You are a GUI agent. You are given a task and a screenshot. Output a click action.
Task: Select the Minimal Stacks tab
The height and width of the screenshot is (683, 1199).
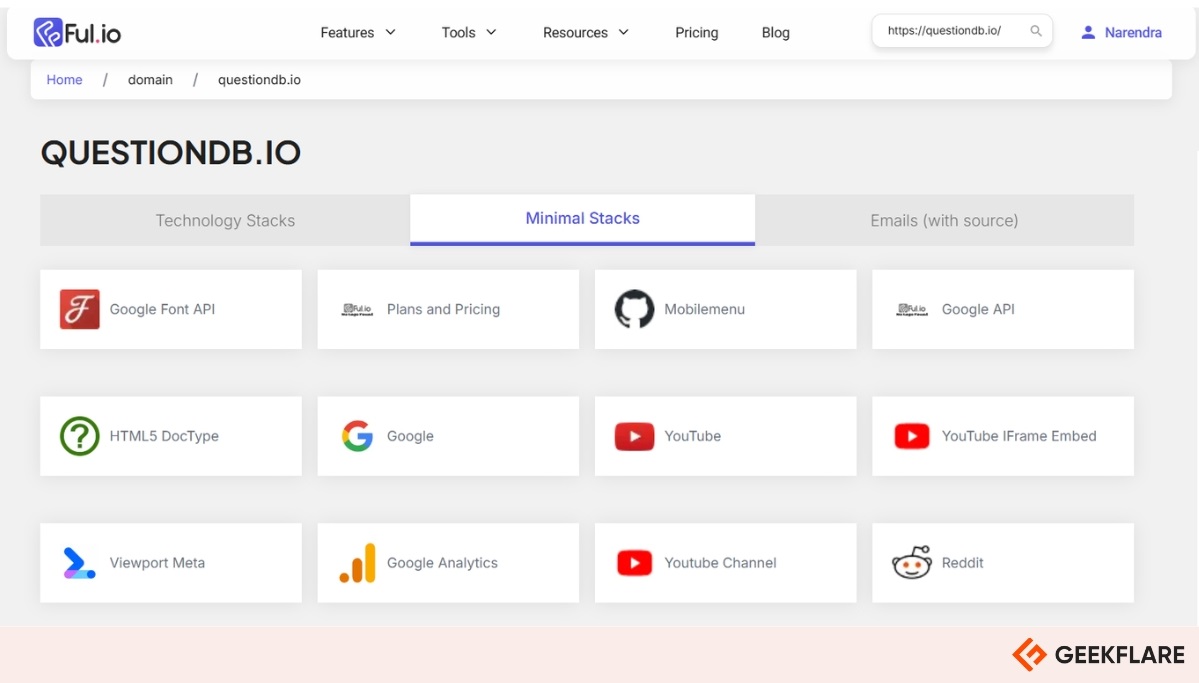click(583, 220)
